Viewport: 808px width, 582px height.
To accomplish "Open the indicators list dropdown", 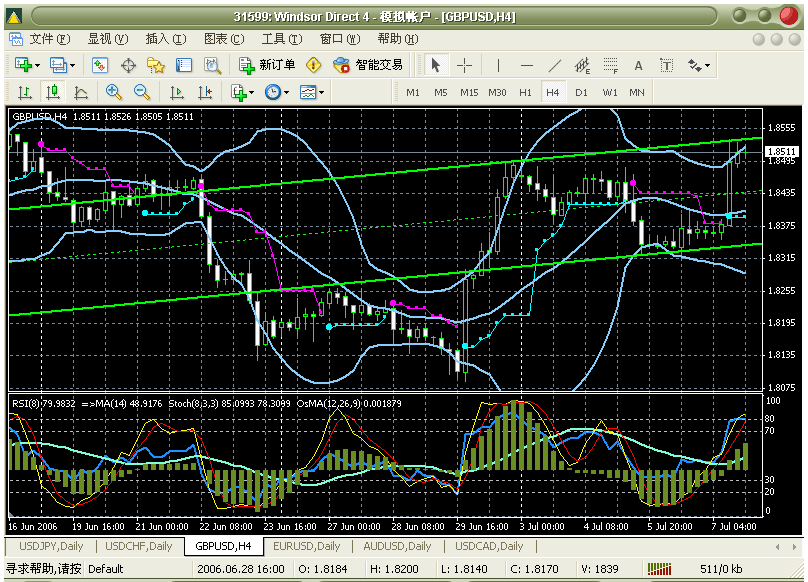I will [x=242, y=92].
